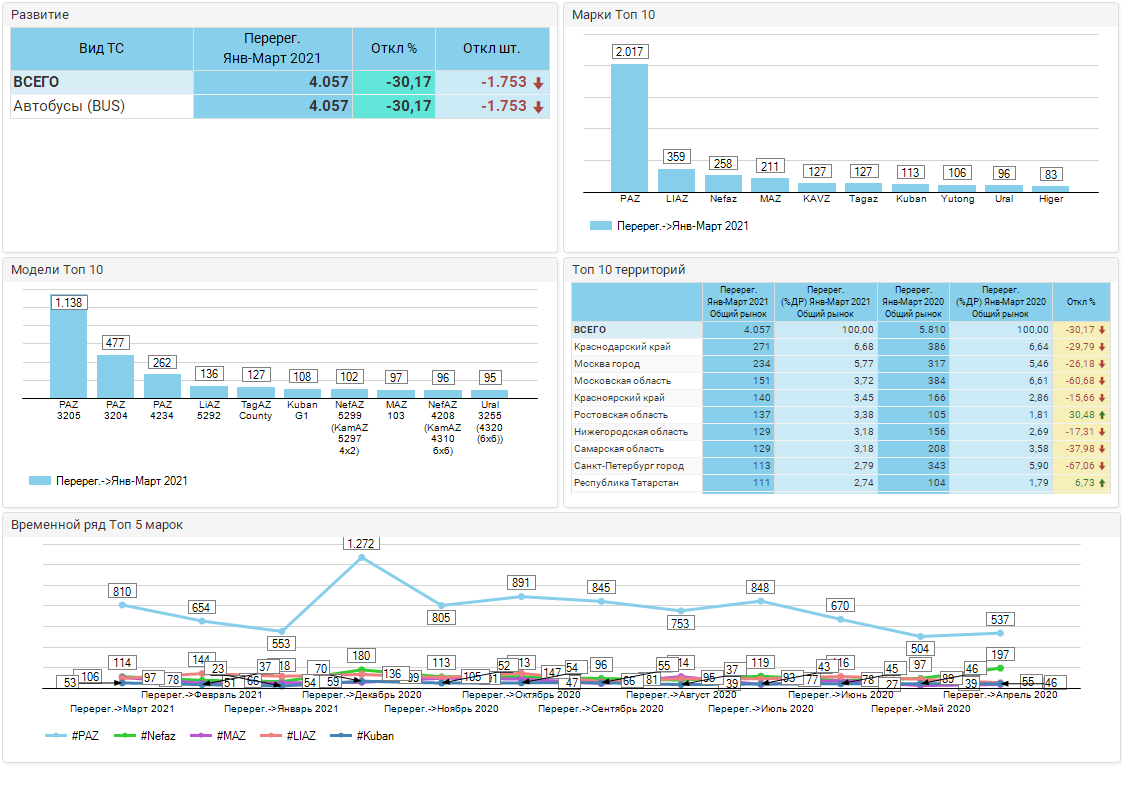
Task: Click the PAZ 3205 bar in Модели Топ 10
Action: 68,354
